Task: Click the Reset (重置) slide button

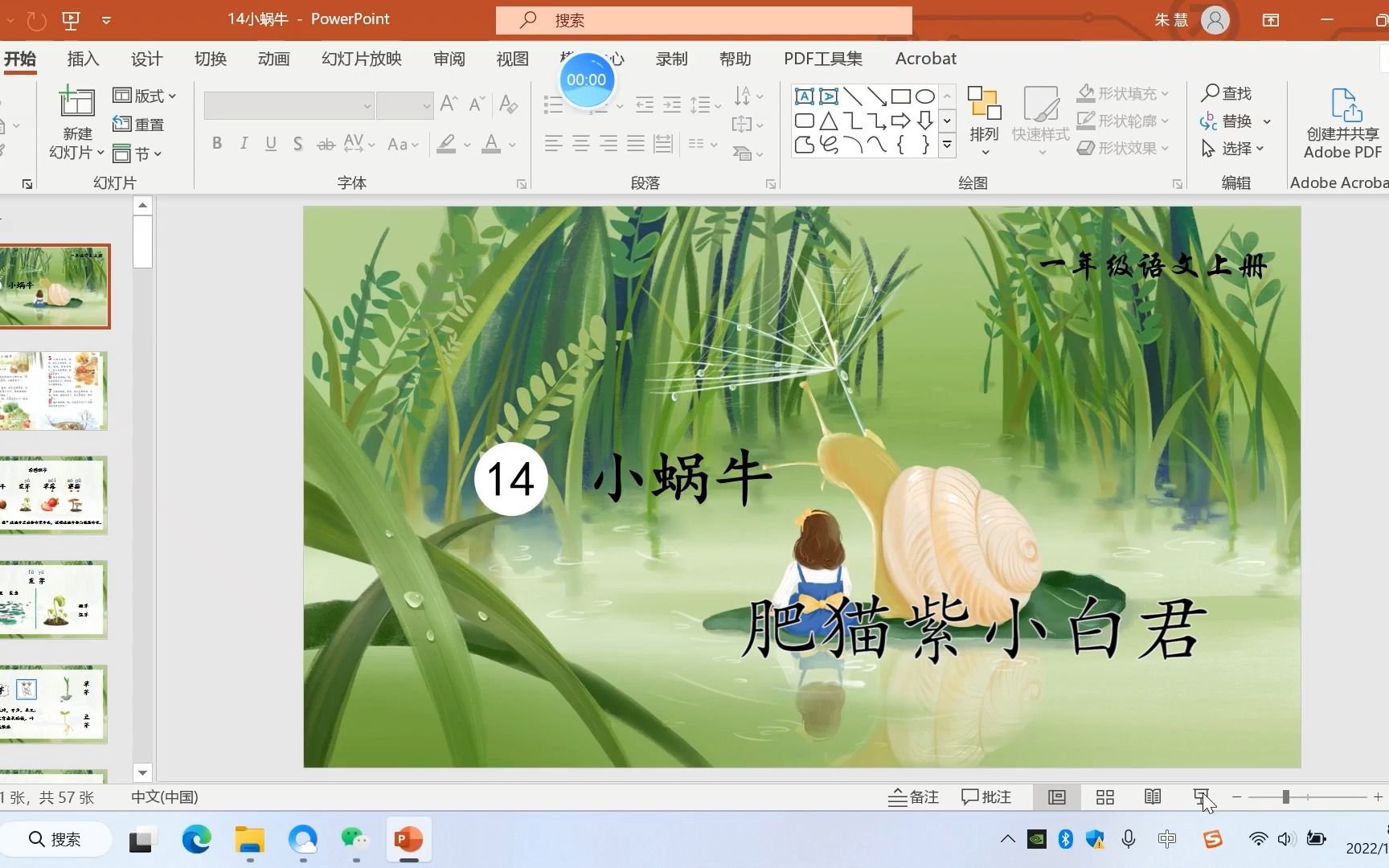Action: [x=139, y=125]
